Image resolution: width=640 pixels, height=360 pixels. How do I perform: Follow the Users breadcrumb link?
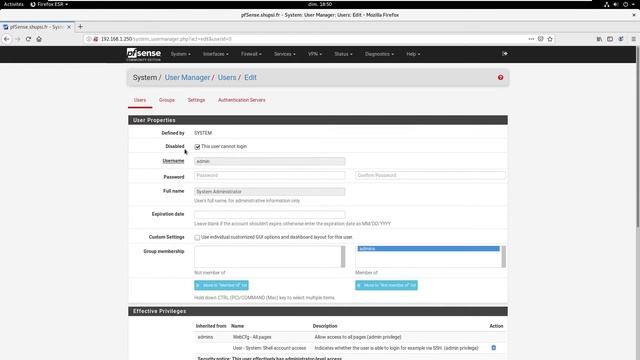227,78
